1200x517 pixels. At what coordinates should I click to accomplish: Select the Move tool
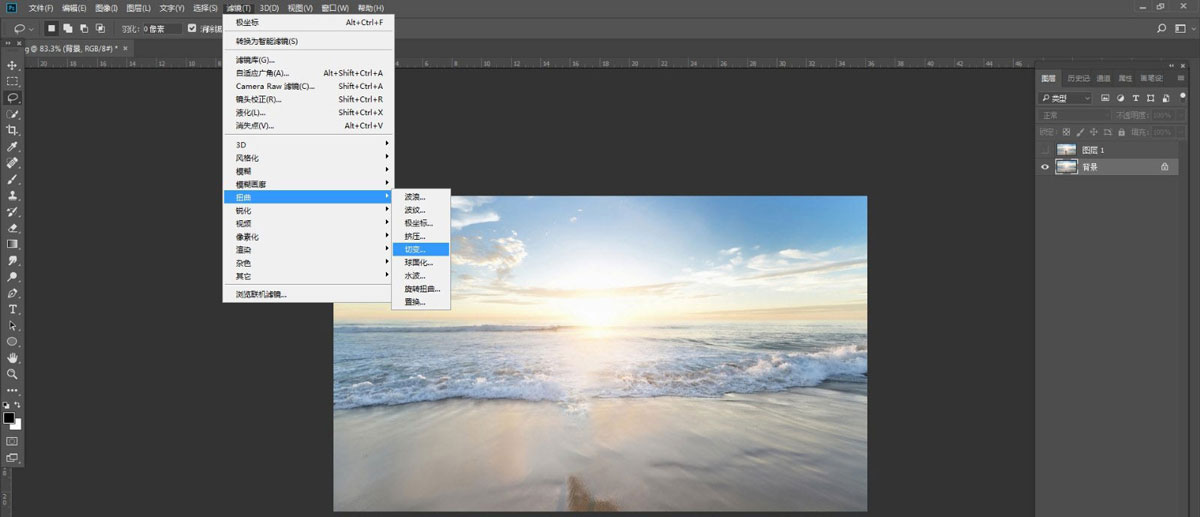click(12, 65)
